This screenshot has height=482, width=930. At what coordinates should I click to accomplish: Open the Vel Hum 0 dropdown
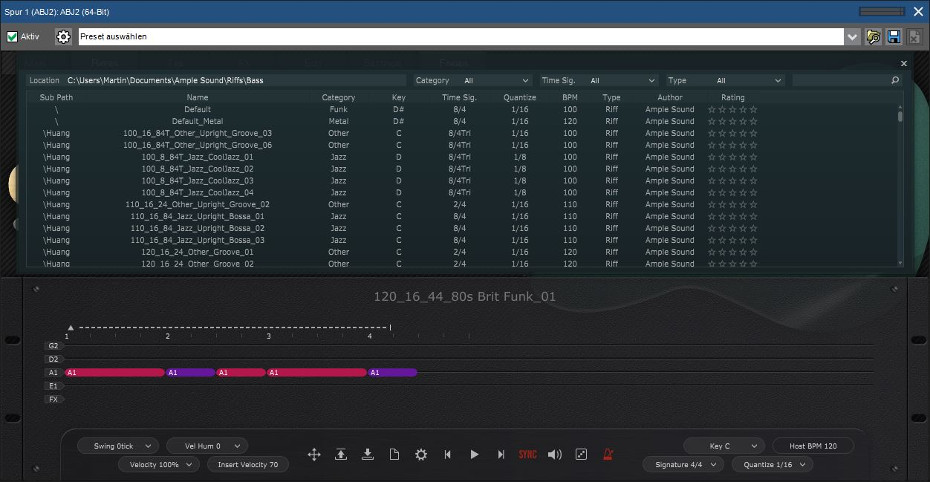[x=207, y=446]
